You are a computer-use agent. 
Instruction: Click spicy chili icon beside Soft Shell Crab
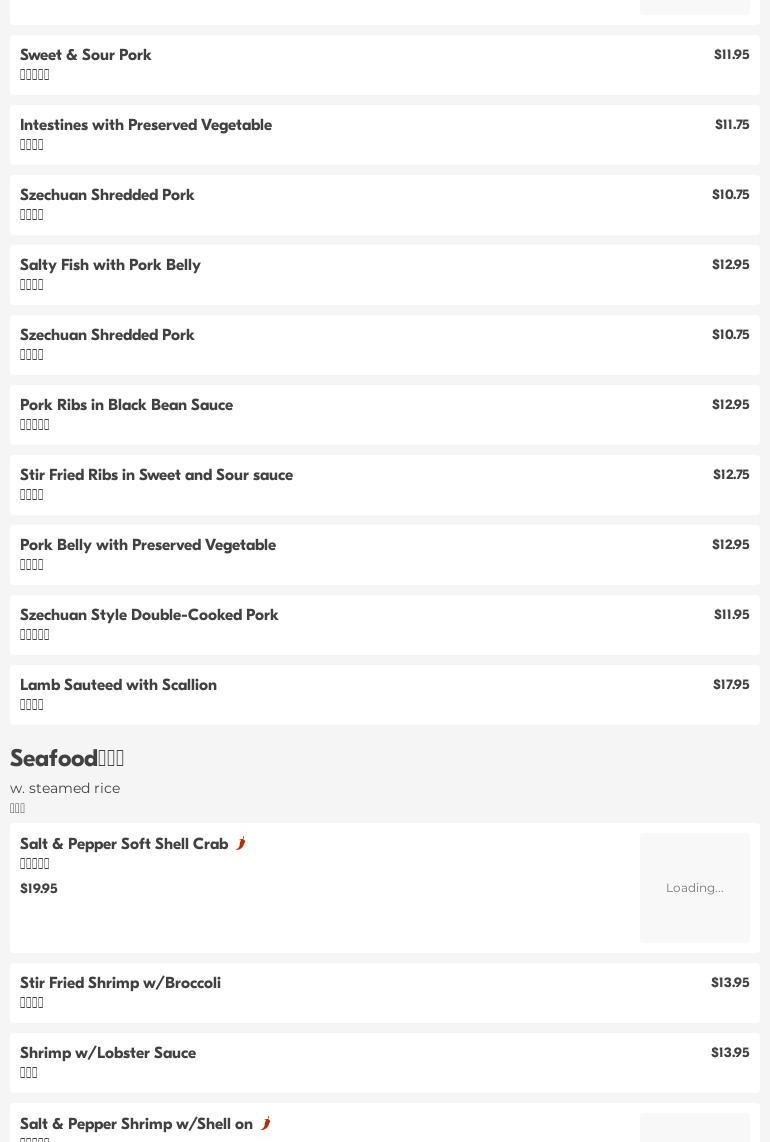(x=241, y=844)
